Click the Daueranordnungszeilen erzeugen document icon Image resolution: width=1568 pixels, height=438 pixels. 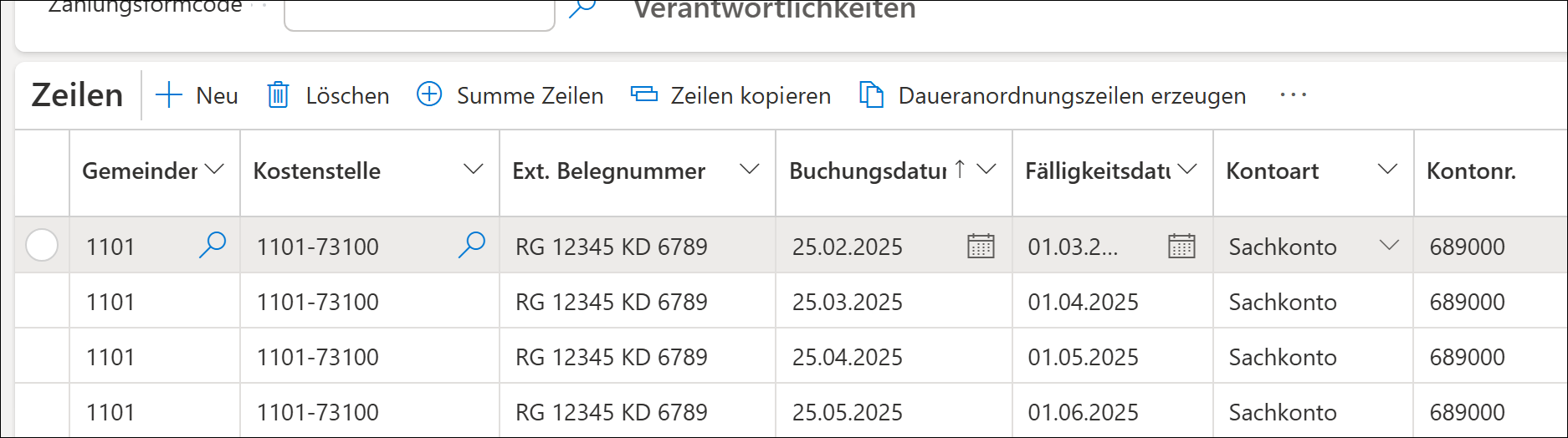[871, 95]
